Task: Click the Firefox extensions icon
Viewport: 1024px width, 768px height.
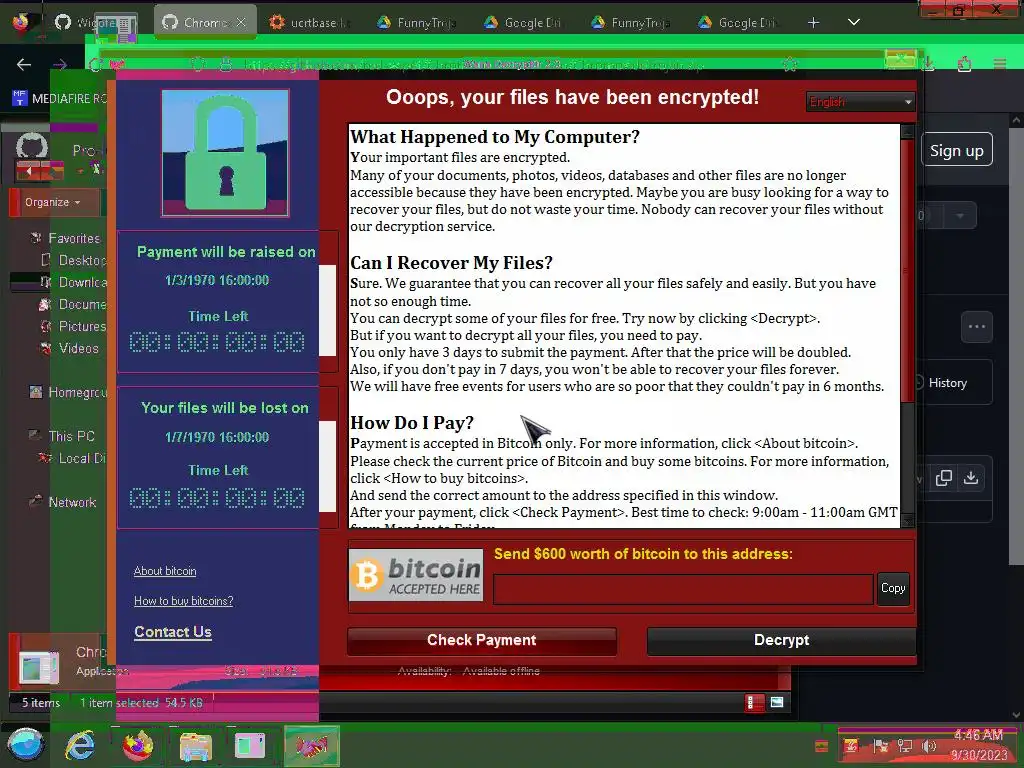Action: [x=965, y=63]
